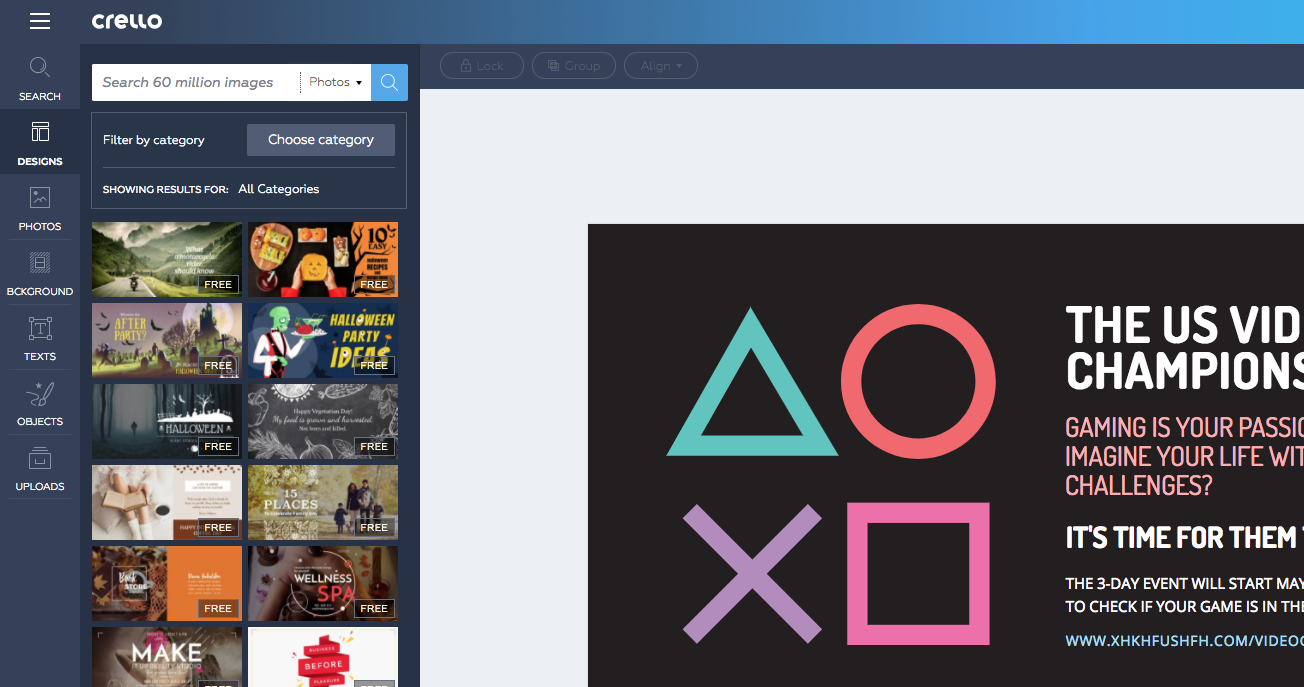Open the hamburger main menu
Viewport: 1304px width, 687px height.
pos(40,21)
